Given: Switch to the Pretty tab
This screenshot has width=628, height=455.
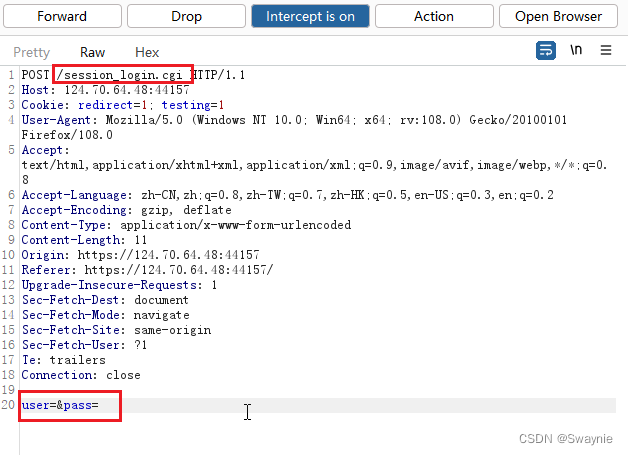Looking at the screenshot, I should pos(32,52).
